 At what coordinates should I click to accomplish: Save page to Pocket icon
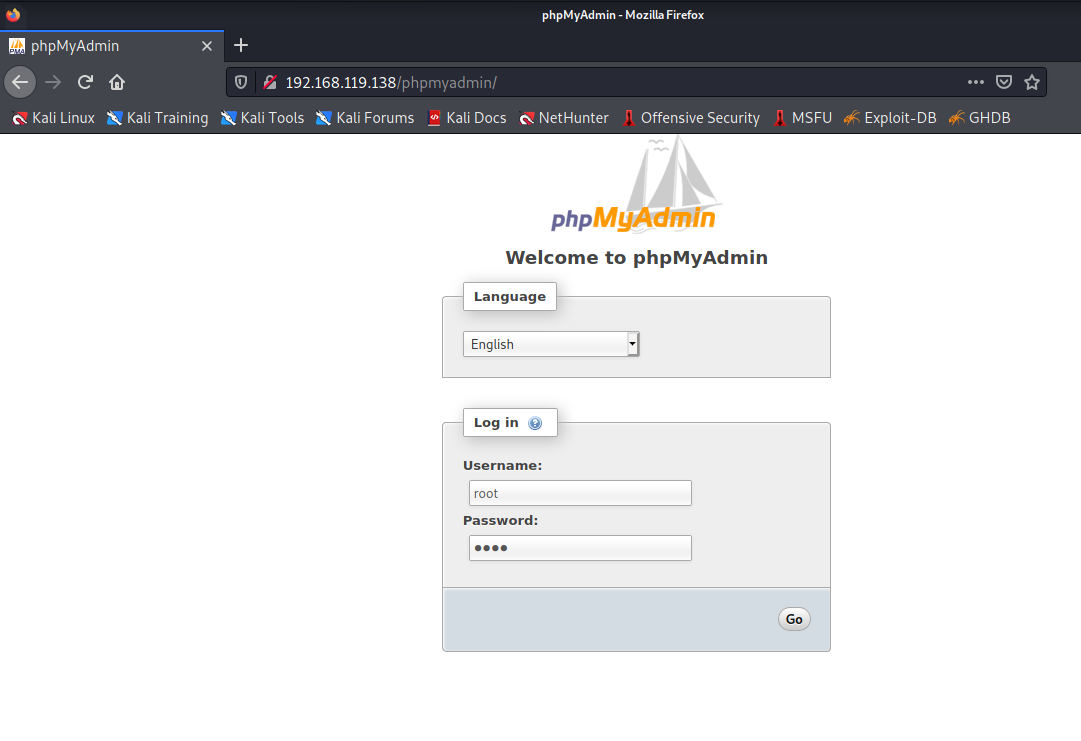tap(1004, 82)
